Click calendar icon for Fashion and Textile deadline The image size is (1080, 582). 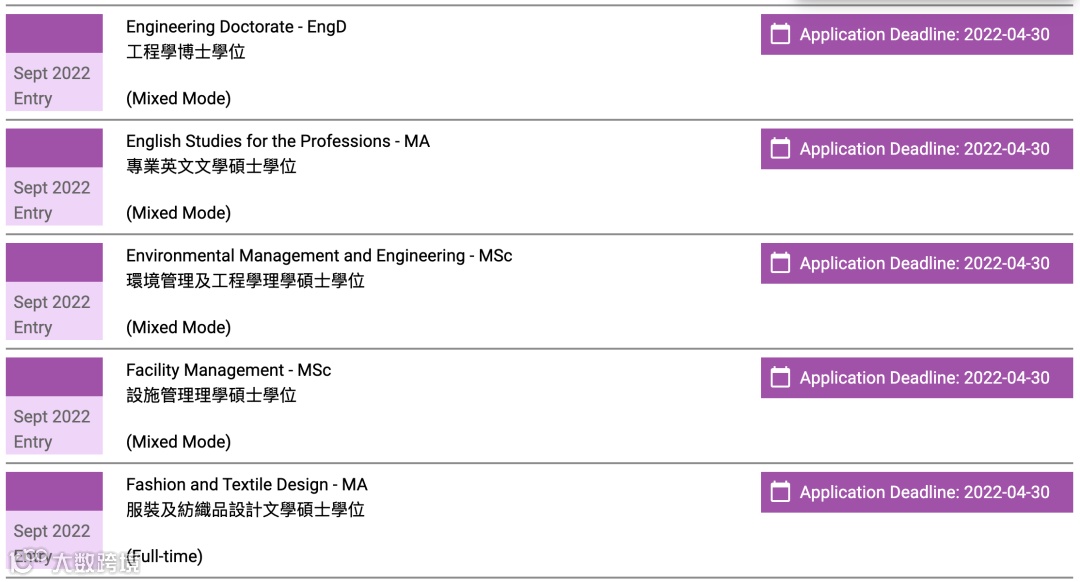click(781, 492)
